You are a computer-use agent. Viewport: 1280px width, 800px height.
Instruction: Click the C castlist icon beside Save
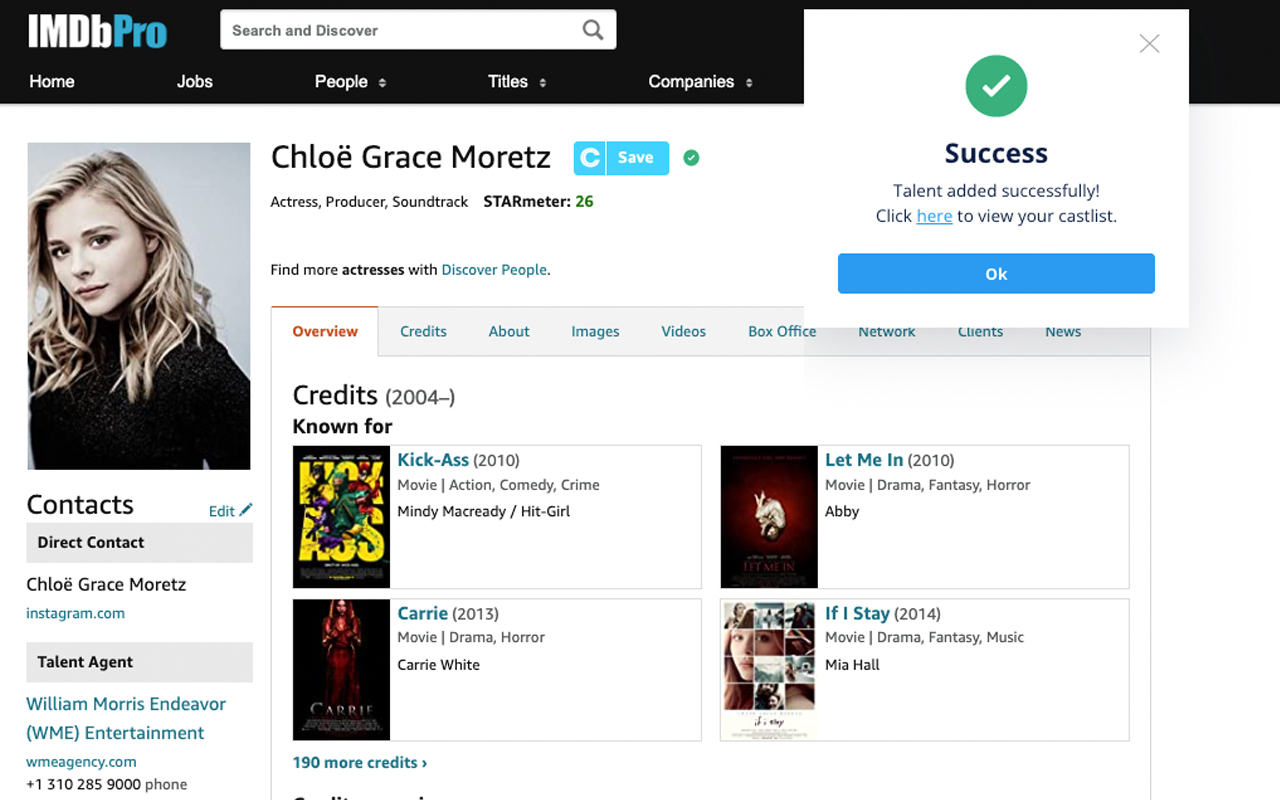590,158
